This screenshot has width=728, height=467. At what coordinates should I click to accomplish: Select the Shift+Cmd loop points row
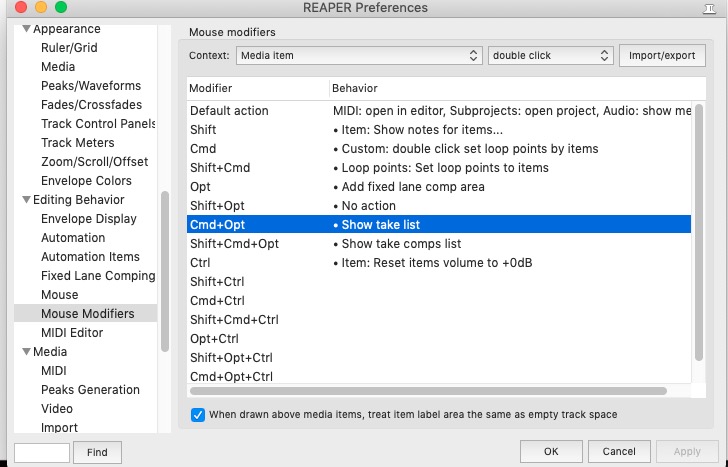pyautogui.click(x=438, y=168)
